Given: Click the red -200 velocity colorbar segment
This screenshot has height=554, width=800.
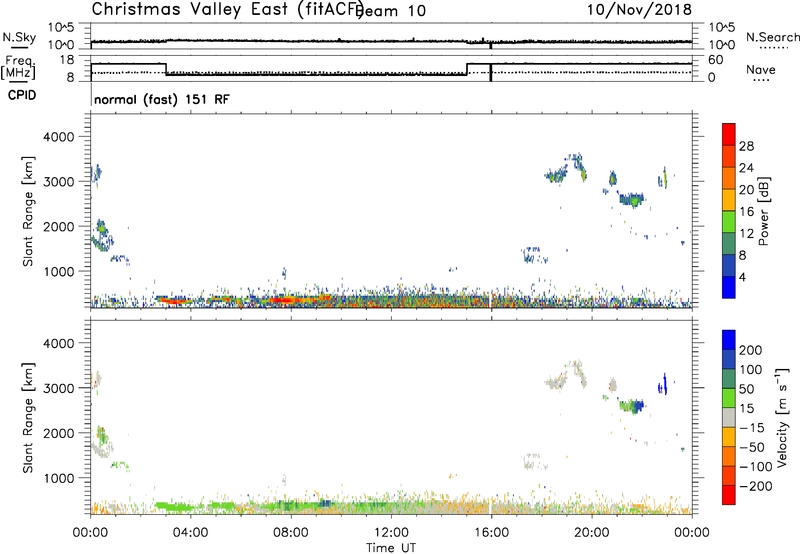Looking at the screenshot, I should click(729, 495).
